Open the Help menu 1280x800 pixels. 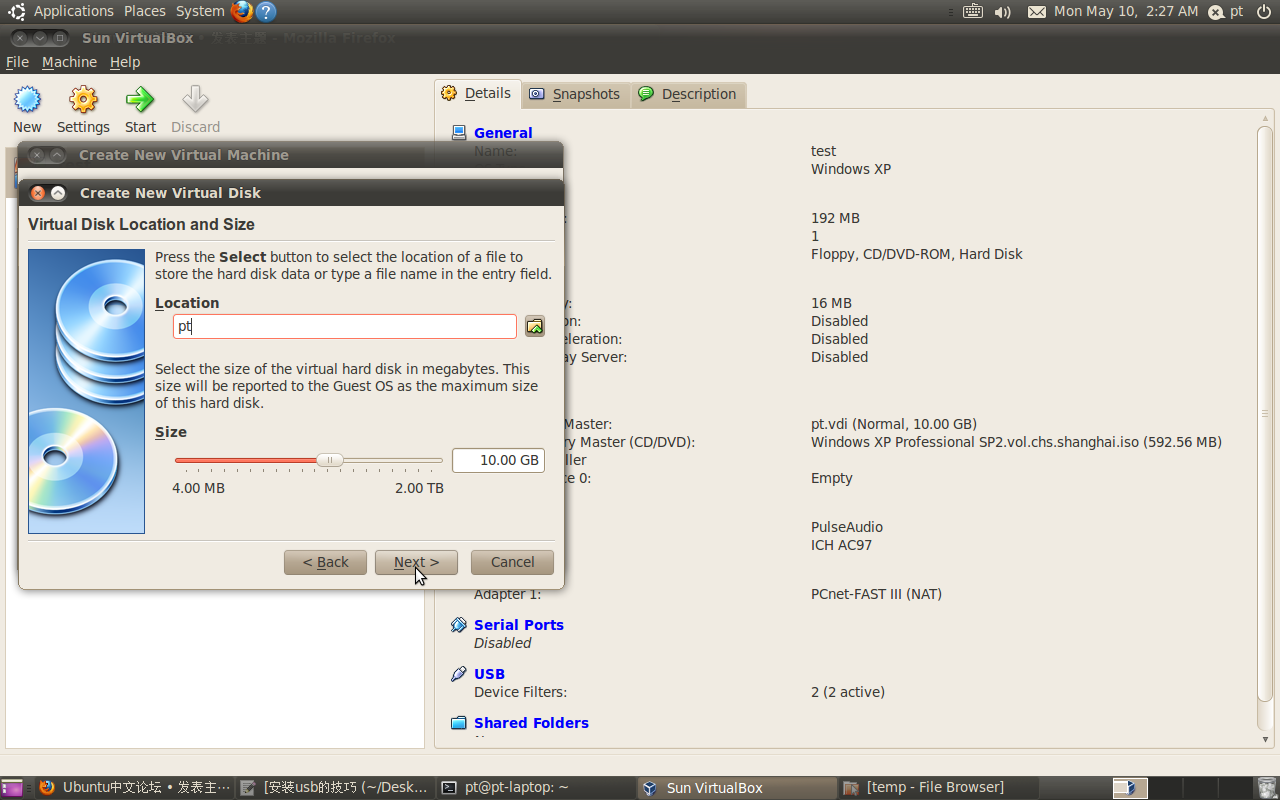pyautogui.click(x=125, y=62)
